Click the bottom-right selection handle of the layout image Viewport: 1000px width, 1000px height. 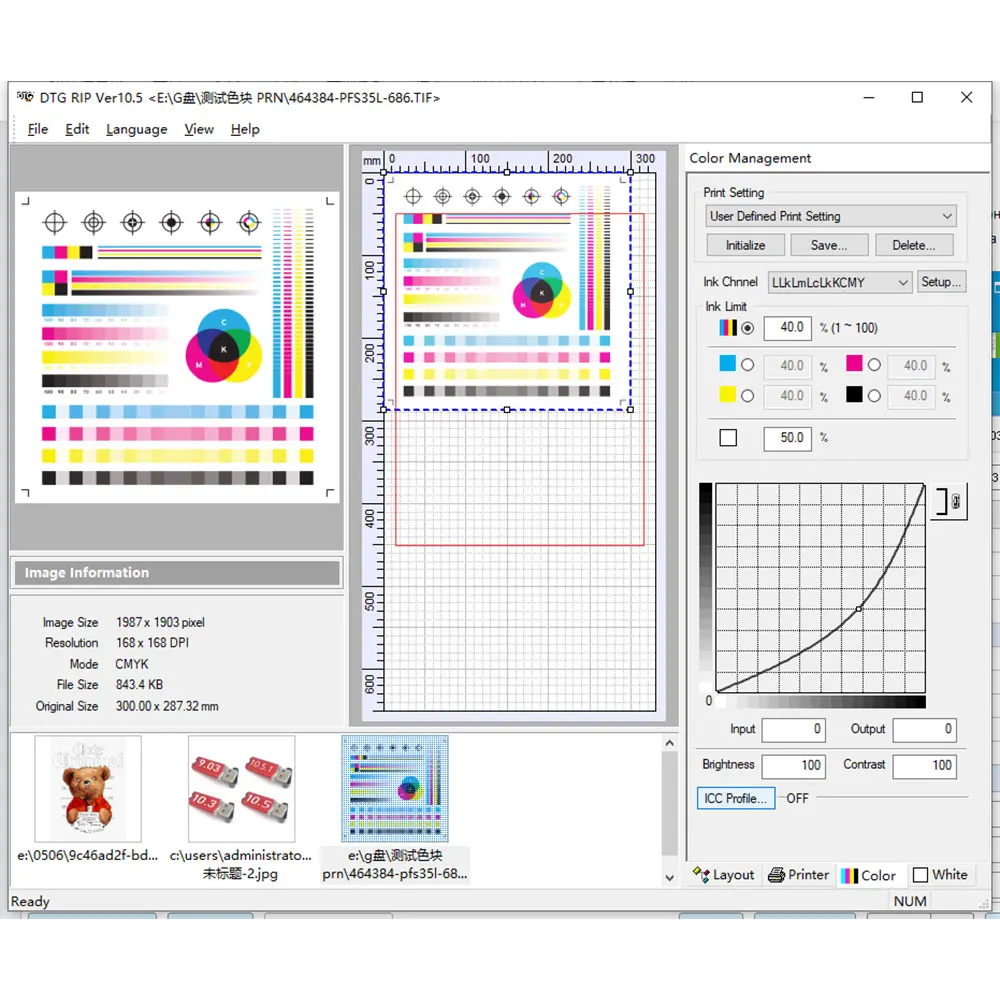pyautogui.click(x=631, y=409)
